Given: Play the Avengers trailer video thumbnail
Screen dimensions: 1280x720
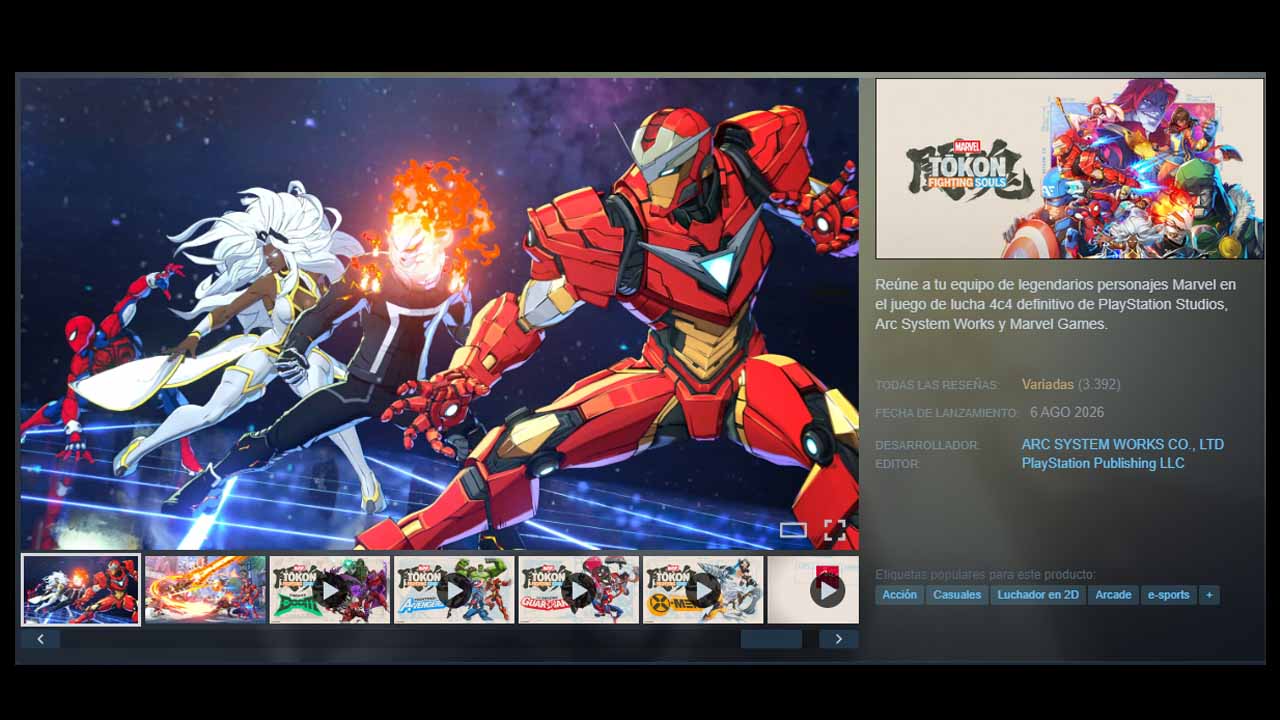Looking at the screenshot, I should click(x=454, y=590).
